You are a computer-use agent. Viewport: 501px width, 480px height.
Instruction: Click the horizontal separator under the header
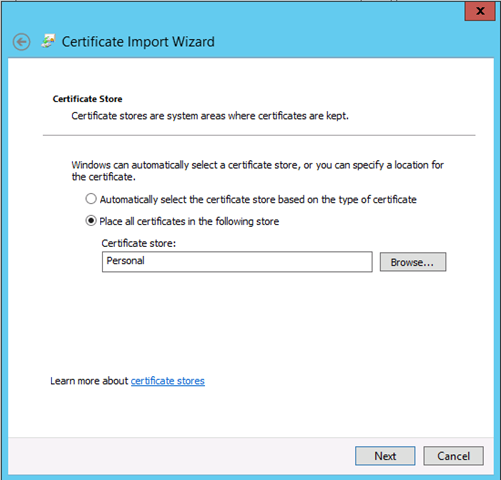(x=259, y=135)
